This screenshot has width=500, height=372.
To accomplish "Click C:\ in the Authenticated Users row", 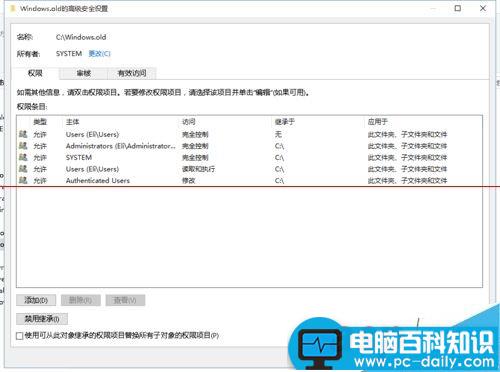I will pyautogui.click(x=279, y=180).
